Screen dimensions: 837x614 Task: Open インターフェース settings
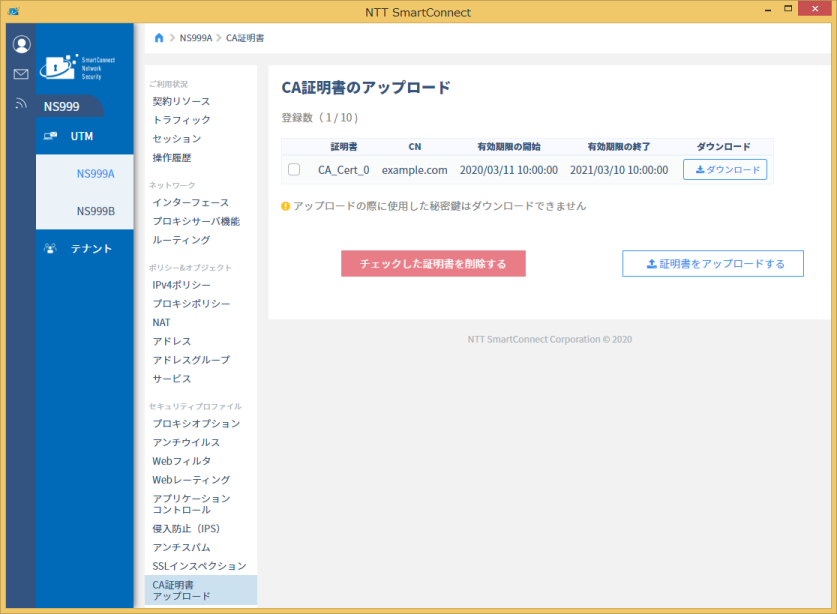tap(191, 202)
